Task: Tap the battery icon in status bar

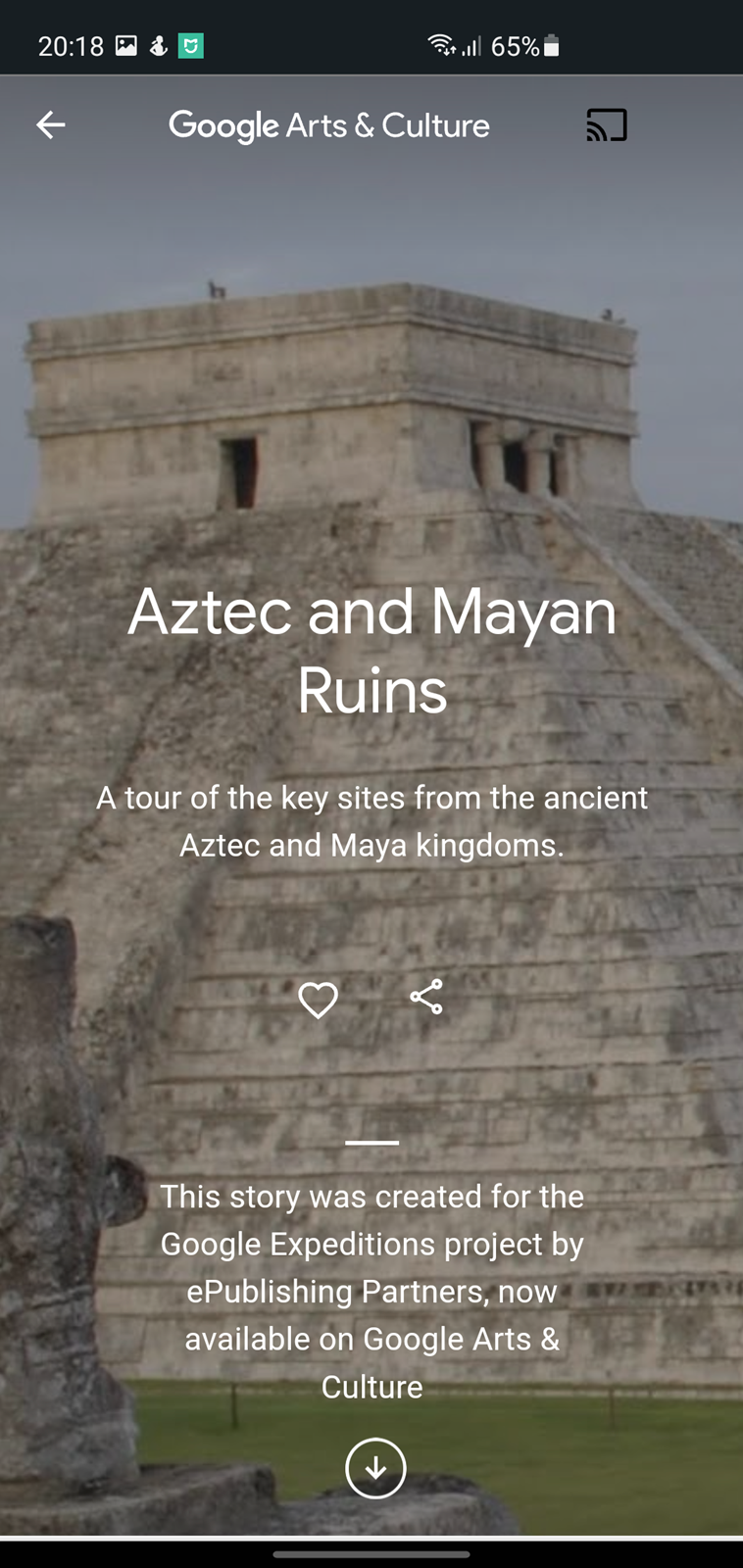Action: [552, 46]
